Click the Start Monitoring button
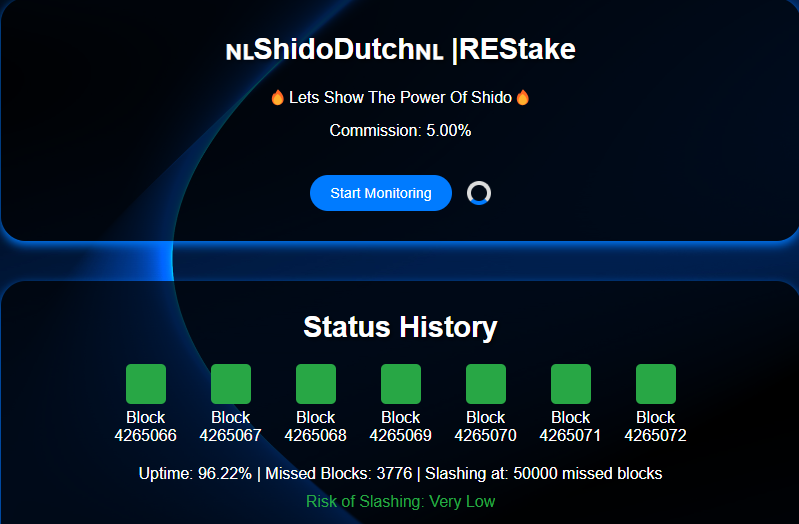 pyautogui.click(x=381, y=193)
